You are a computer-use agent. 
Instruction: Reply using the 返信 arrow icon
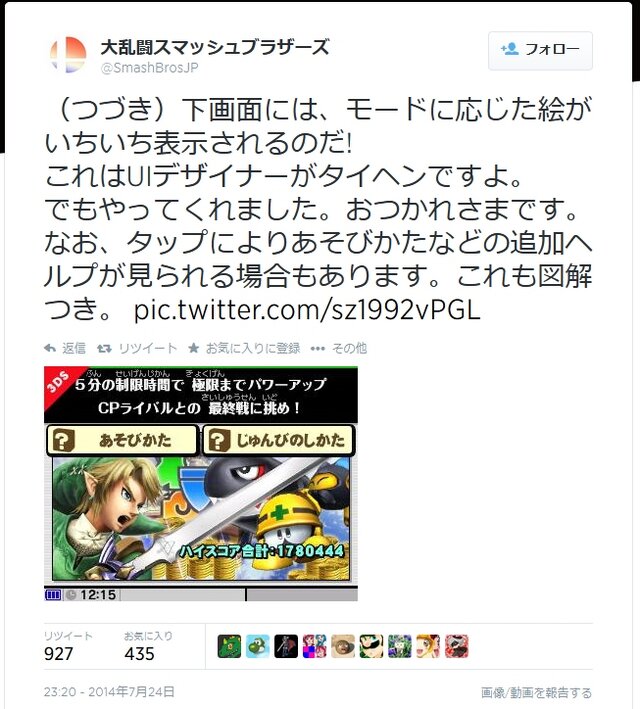point(50,348)
